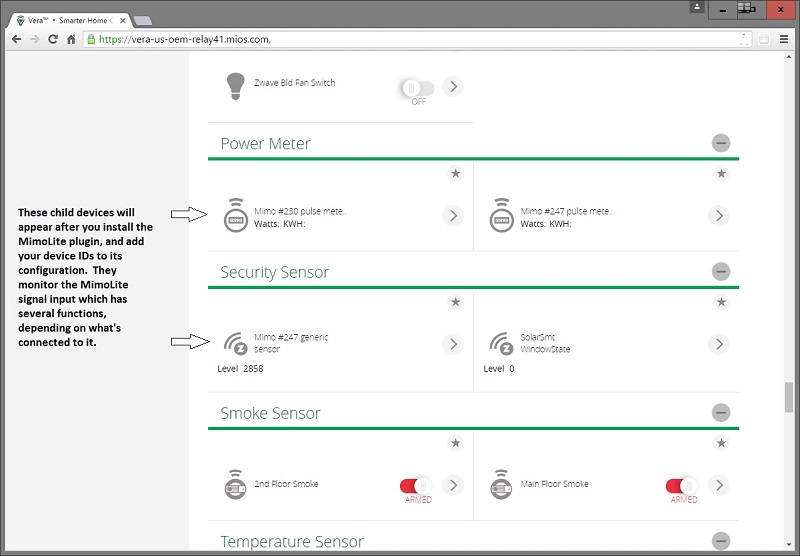Image resolution: width=800 pixels, height=556 pixels.
Task: Click the Chrome user profile icon
Action: pyautogui.click(x=696, y=7)
